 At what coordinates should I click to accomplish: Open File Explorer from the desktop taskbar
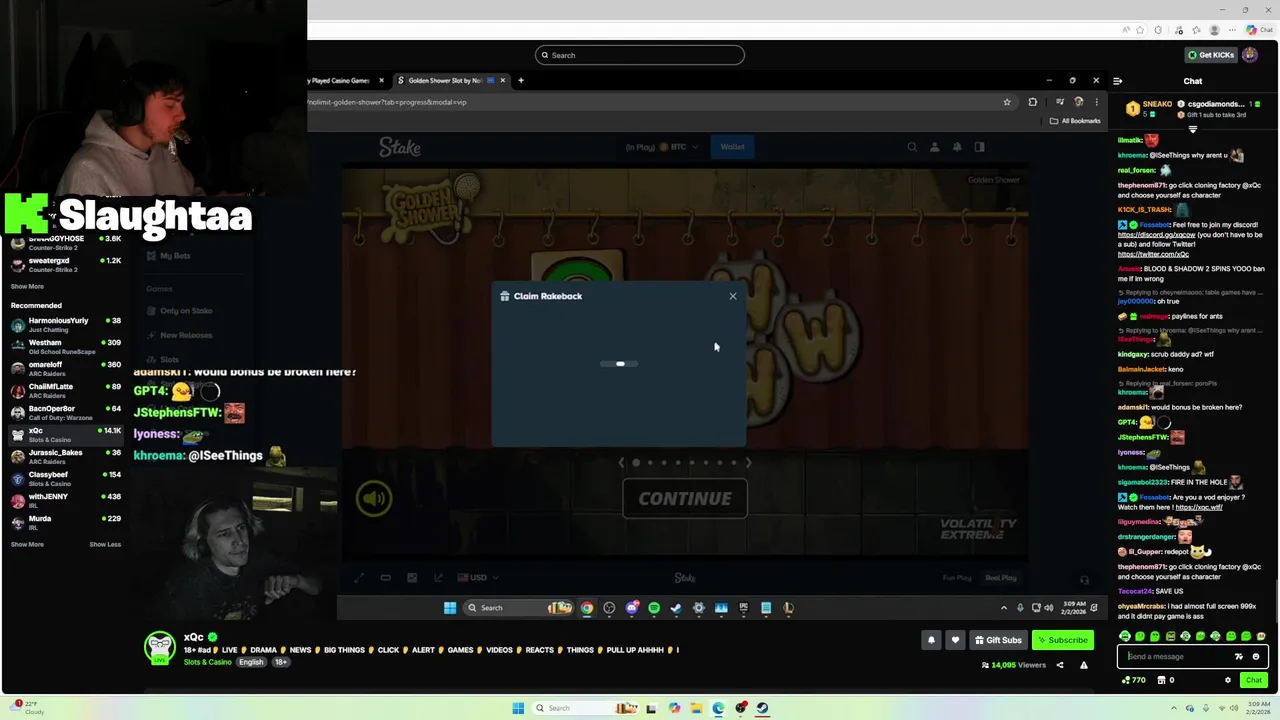pyautogui.click(x=696, y=708)
